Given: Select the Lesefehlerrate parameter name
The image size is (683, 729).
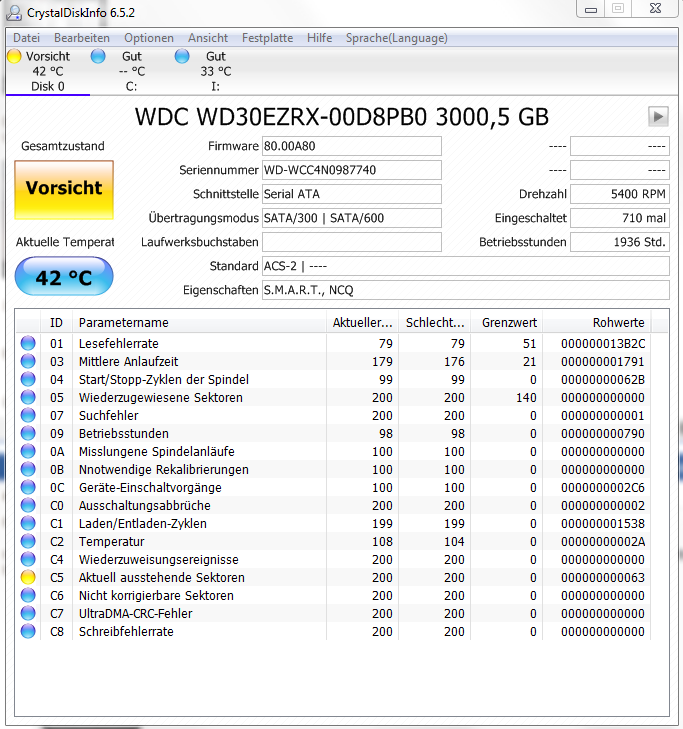Looking at the screenshot, I should [119, 344].
